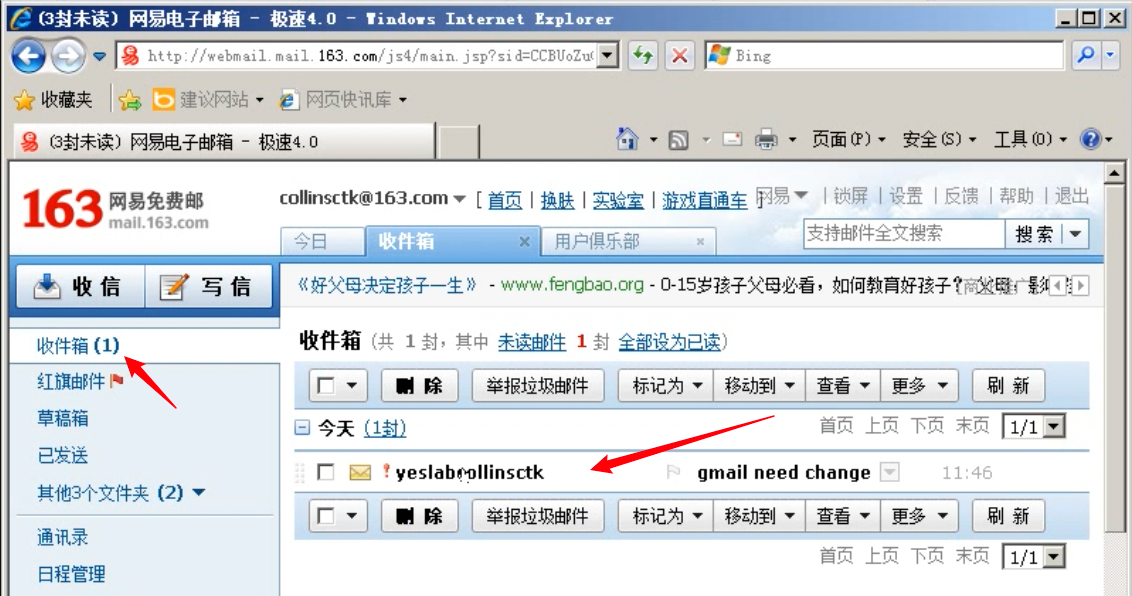Tick checkbox for gmail need change mail

pyautogui.click(x=326, y=473)
